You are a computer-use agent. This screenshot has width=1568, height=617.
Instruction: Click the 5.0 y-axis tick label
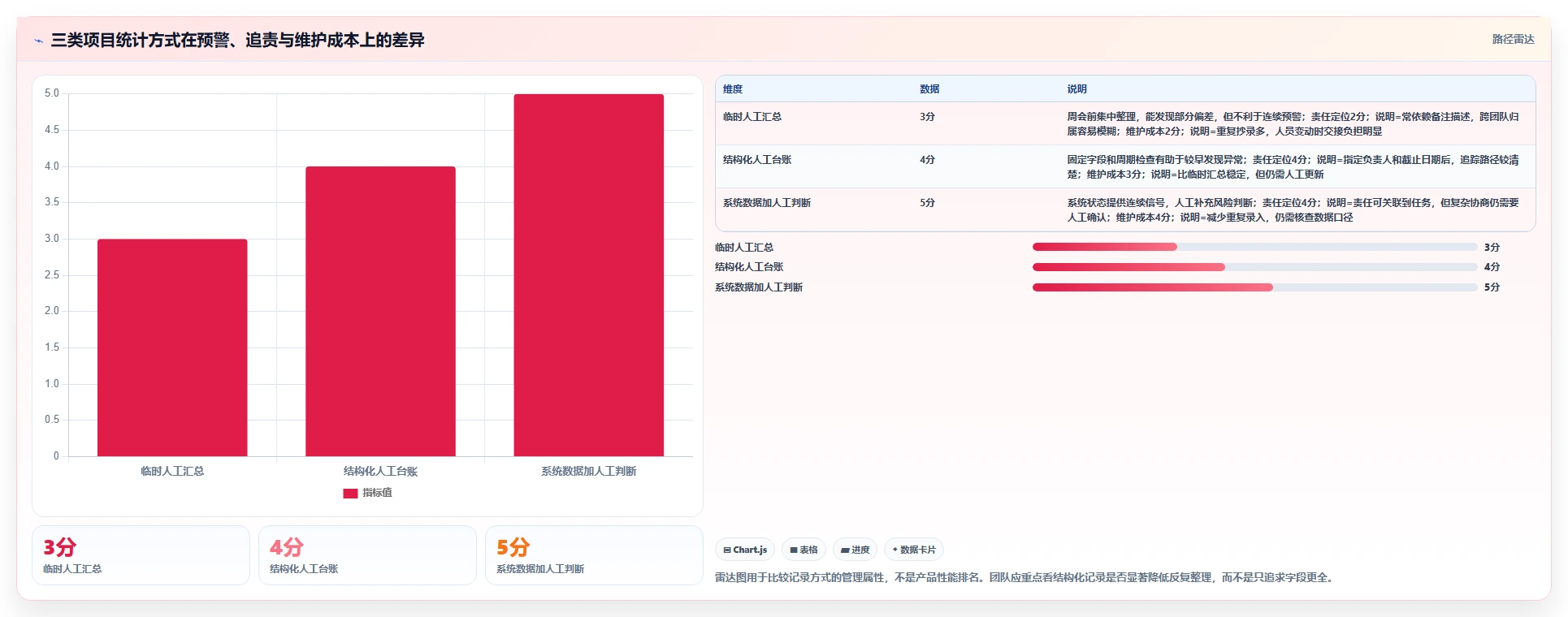coord(52,93)
